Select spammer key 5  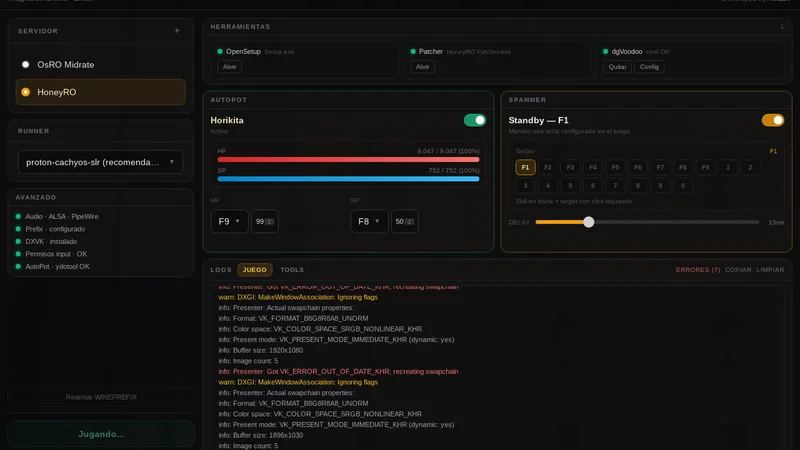point(570,186)
